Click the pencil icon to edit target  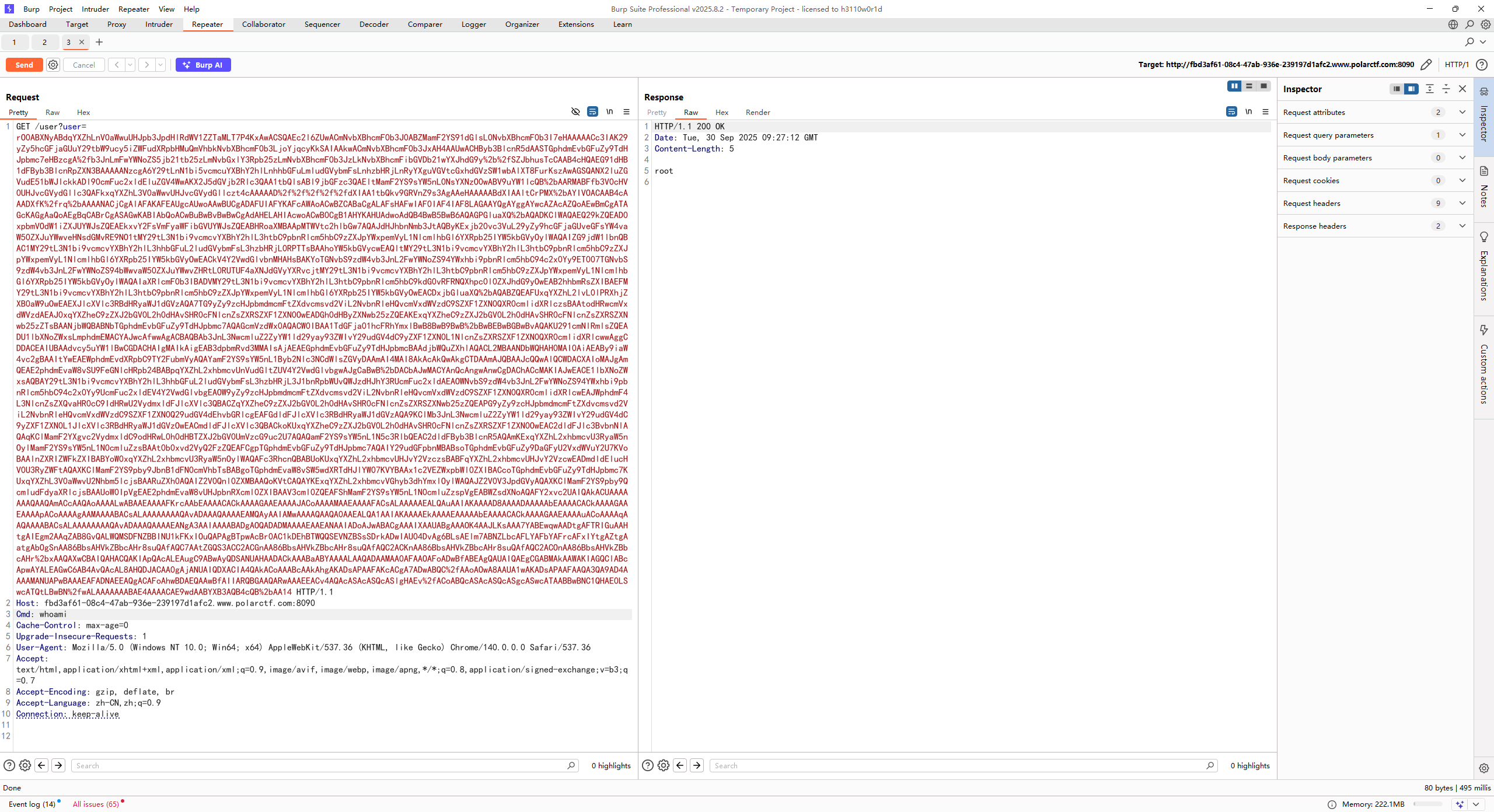tap(1426, 65)
